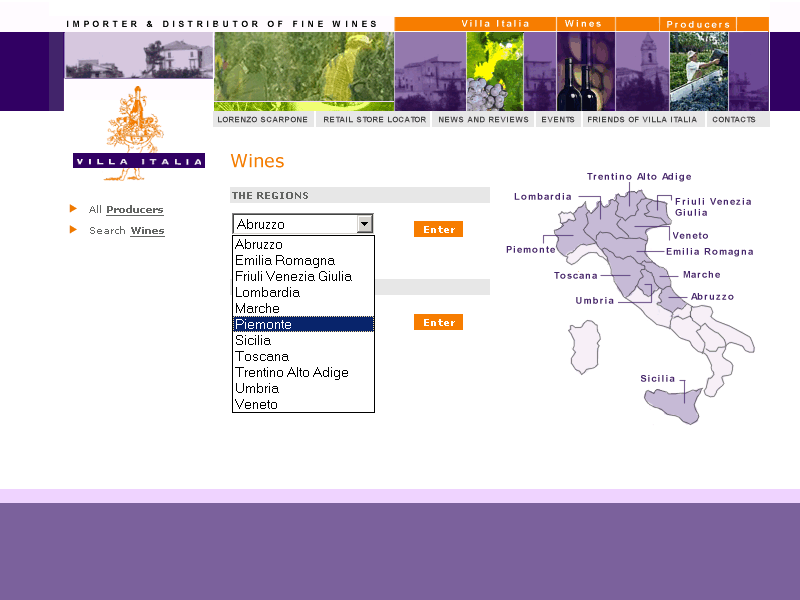Open Retail Store Locator

374,119
